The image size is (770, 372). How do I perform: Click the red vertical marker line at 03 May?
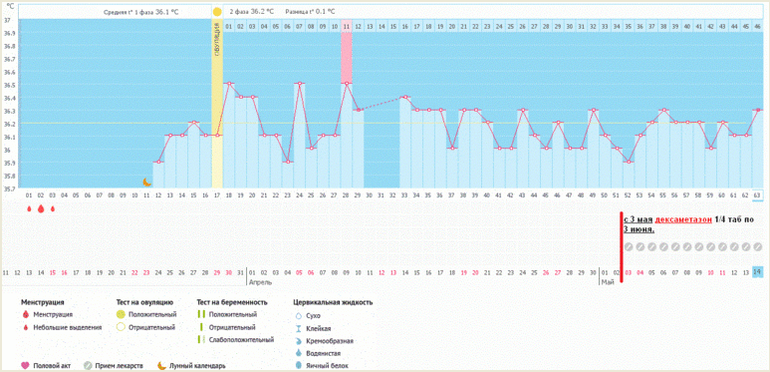621,247
